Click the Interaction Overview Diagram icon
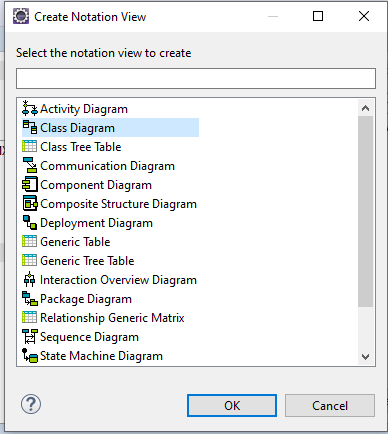 click(30, 279)
